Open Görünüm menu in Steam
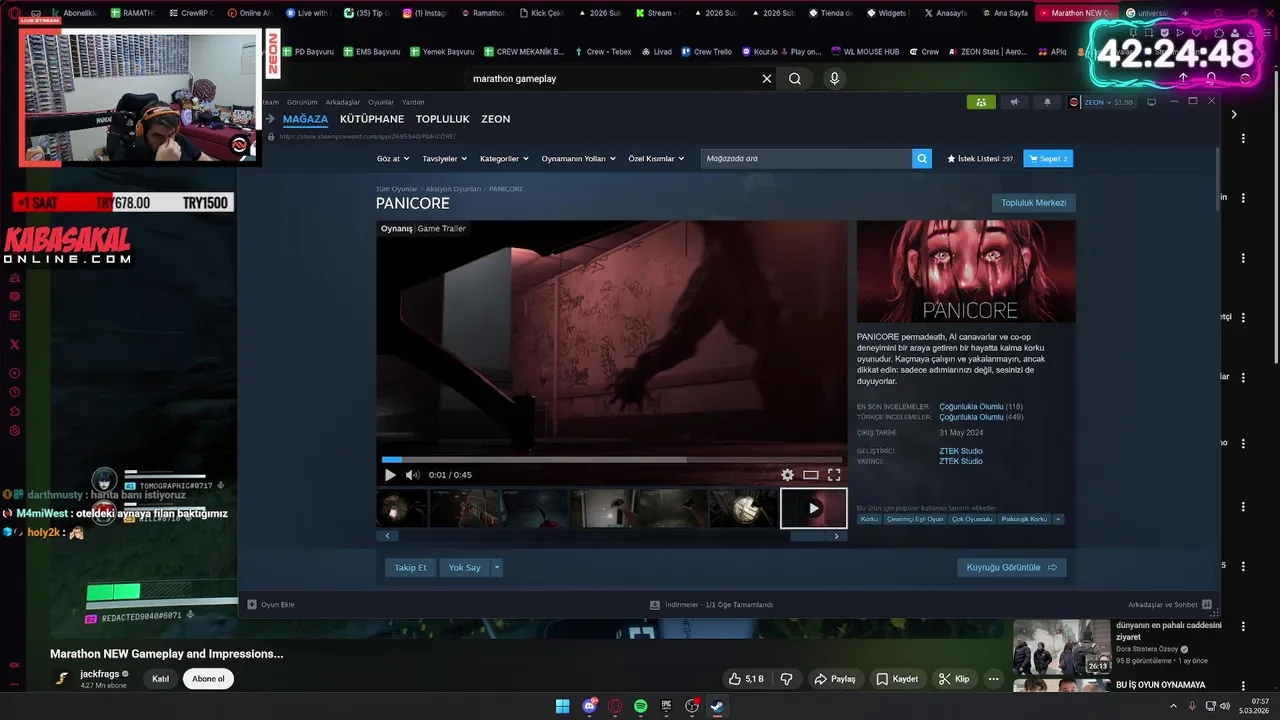This screenshot has height=720, width=1280. 302,102
